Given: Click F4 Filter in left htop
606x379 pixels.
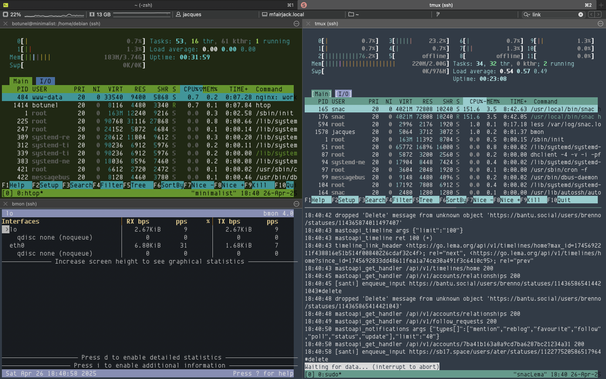Looking at the screenshot, I should point(107,185).
